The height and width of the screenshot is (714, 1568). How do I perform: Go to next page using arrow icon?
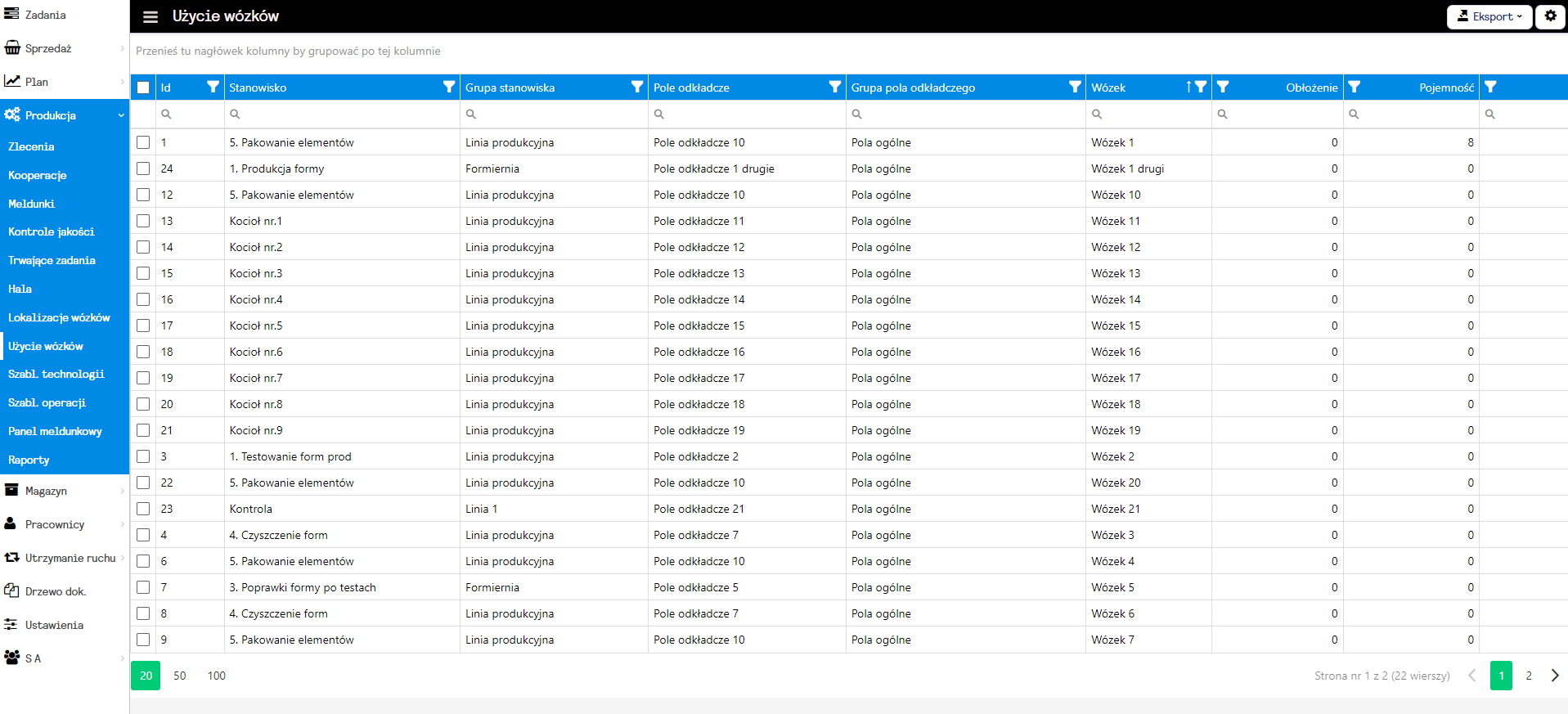click(1554, 676)
